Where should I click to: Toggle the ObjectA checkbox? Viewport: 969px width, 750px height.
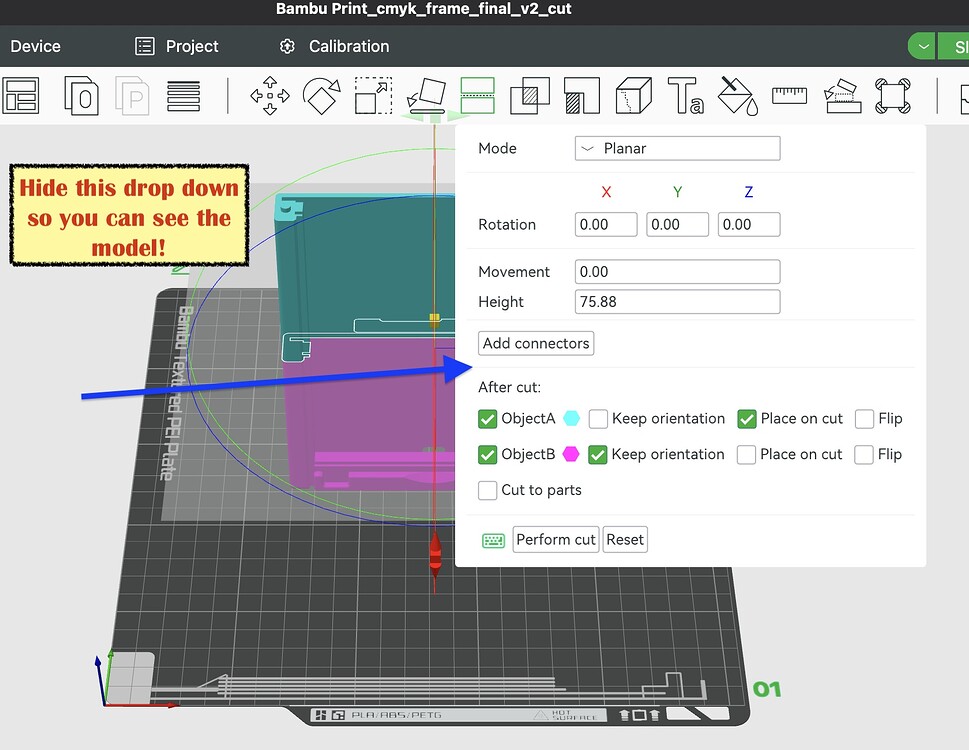pos(488,419)
